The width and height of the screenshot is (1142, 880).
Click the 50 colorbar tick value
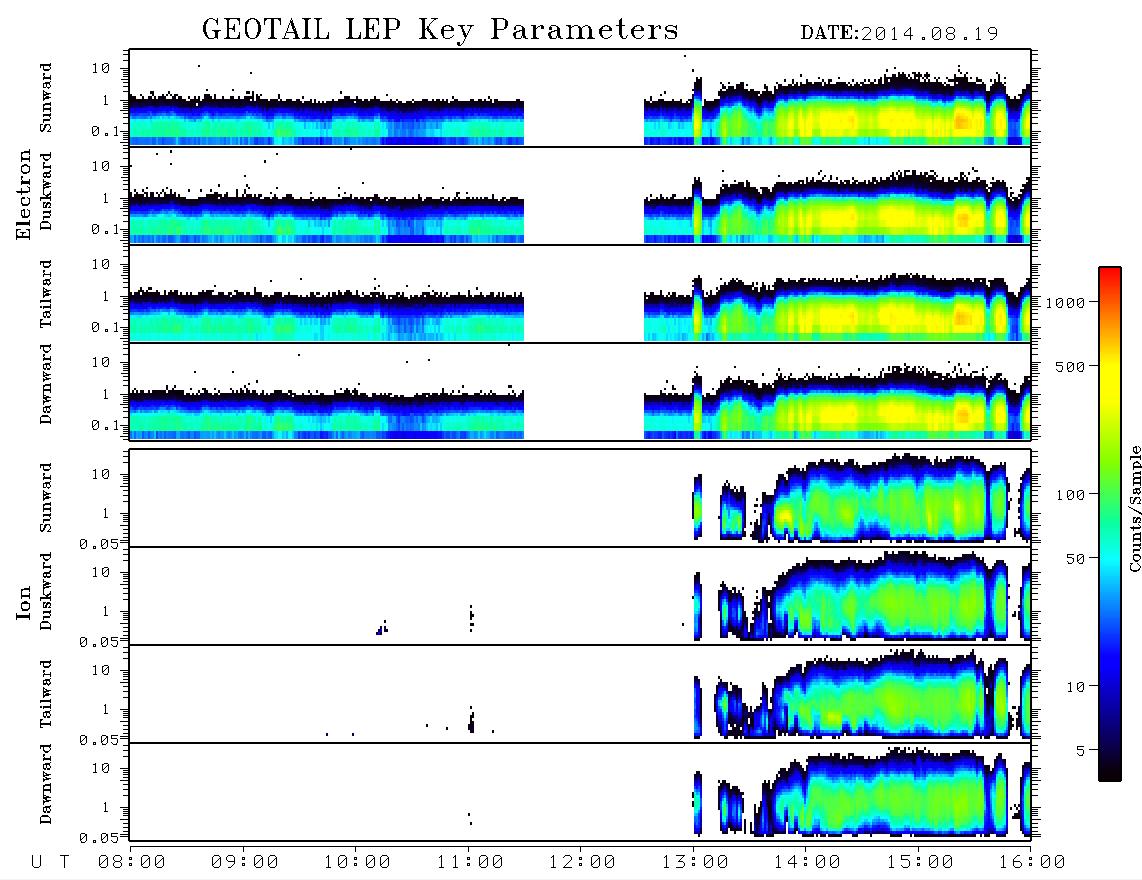(1075, 559)
